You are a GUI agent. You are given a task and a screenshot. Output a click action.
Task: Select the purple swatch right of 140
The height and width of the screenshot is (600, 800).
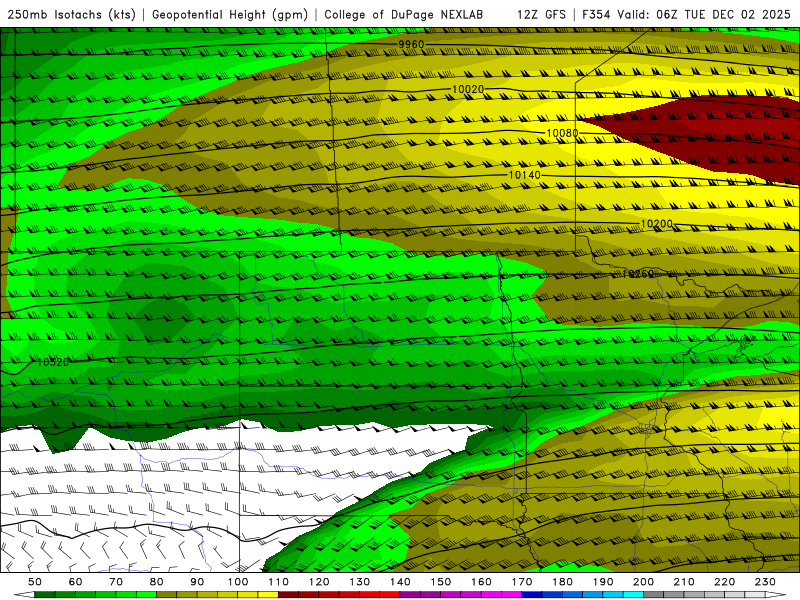pyautogui.click(x=410, y=595)
